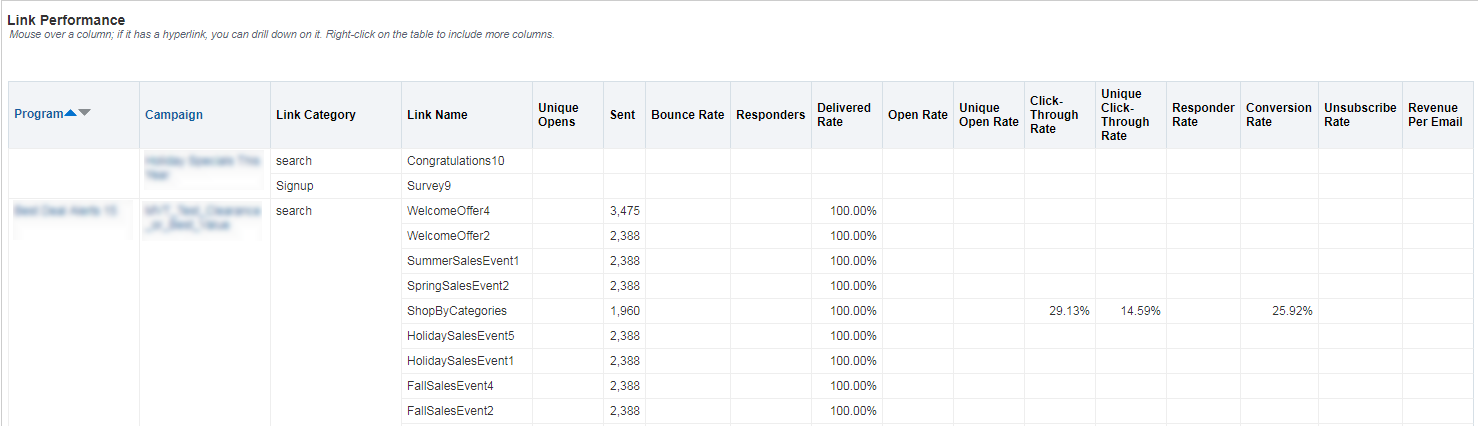Select the Link Name column header
Screen dimensions: 1478x429
[437, 115]
